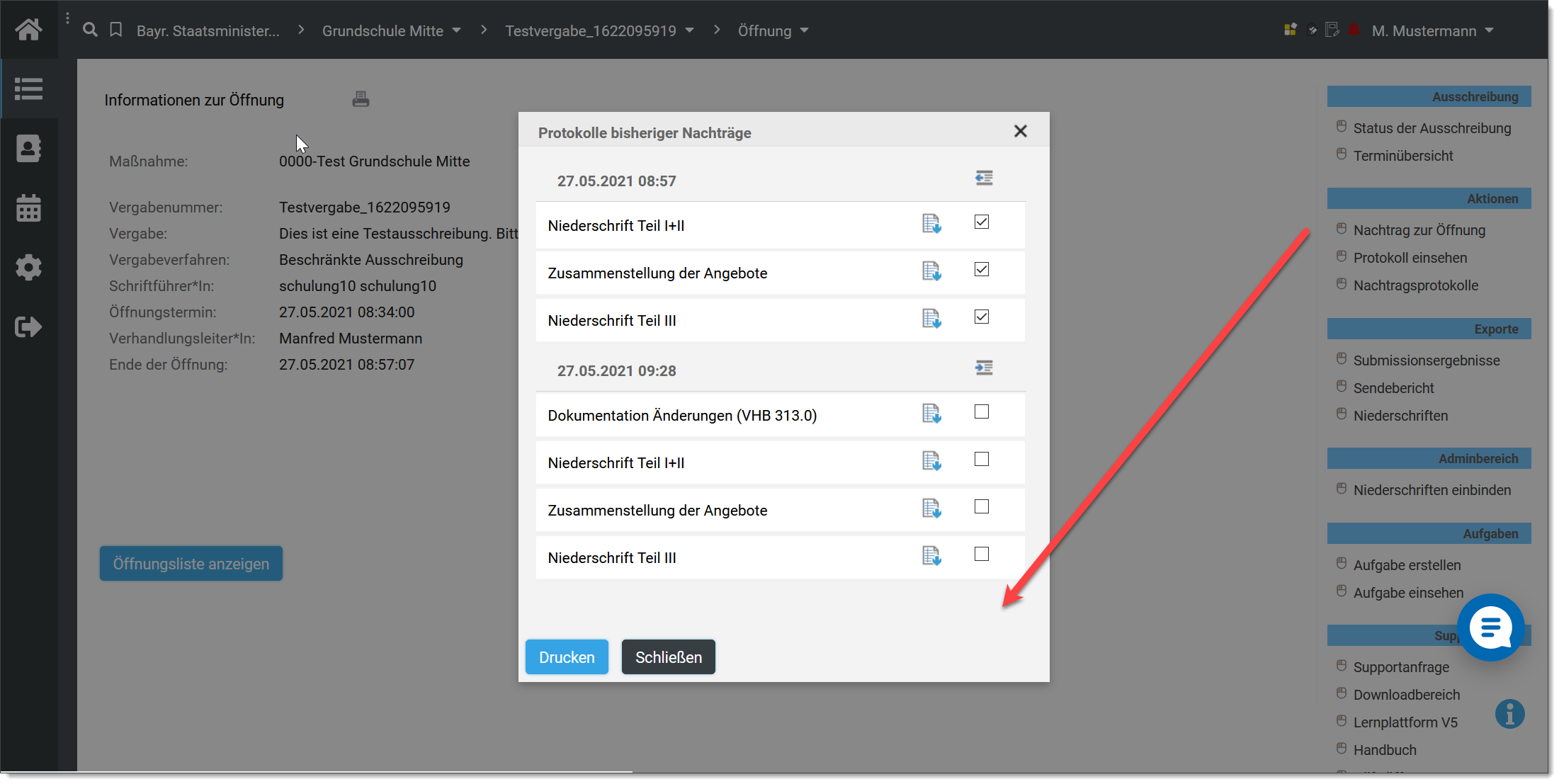Screen dimensions: 1559x784
Task: Click the blue info circle icon
Action: (1509, 714)
